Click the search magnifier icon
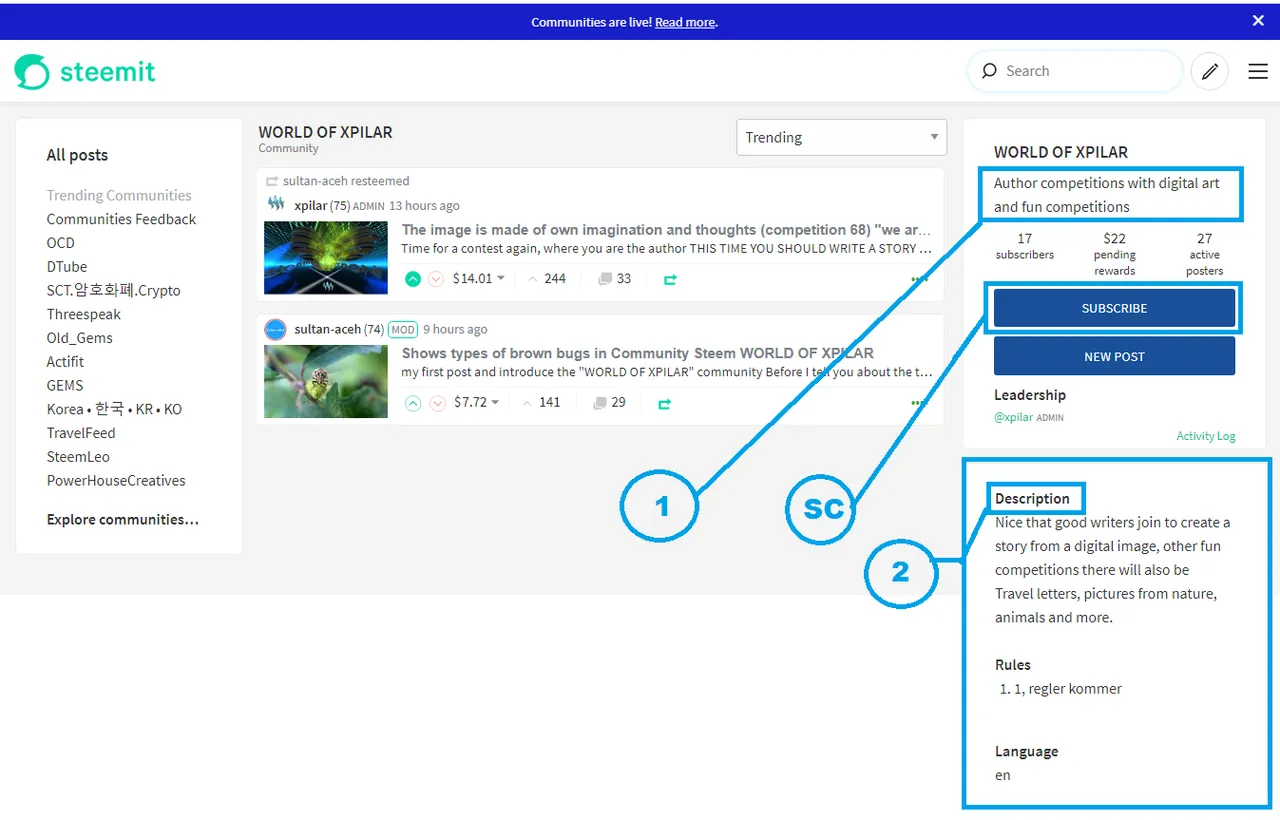Image resolution: width=1280 pixels, height=820 pixels. [x=989, y=71]
